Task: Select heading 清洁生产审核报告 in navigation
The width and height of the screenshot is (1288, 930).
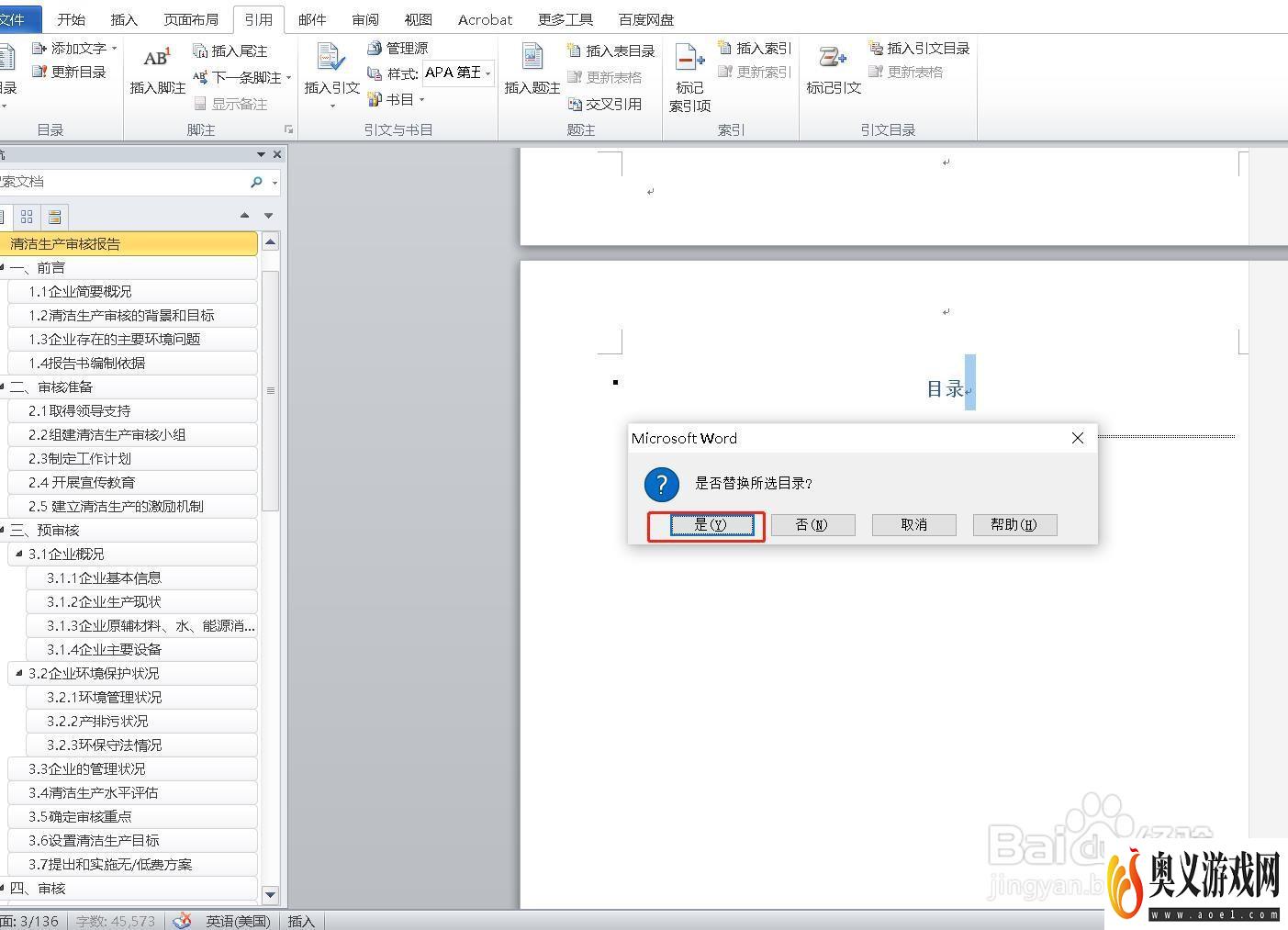Action: [129, 243]
